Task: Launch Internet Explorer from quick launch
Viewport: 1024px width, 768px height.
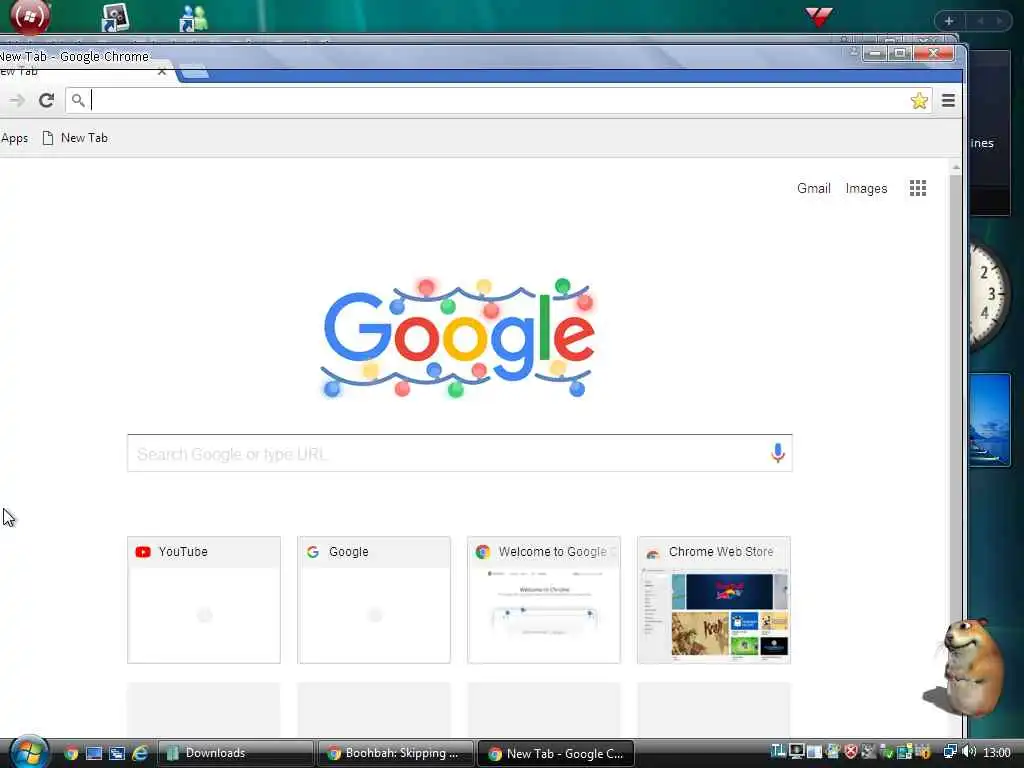Action: [x=140, y=754]
